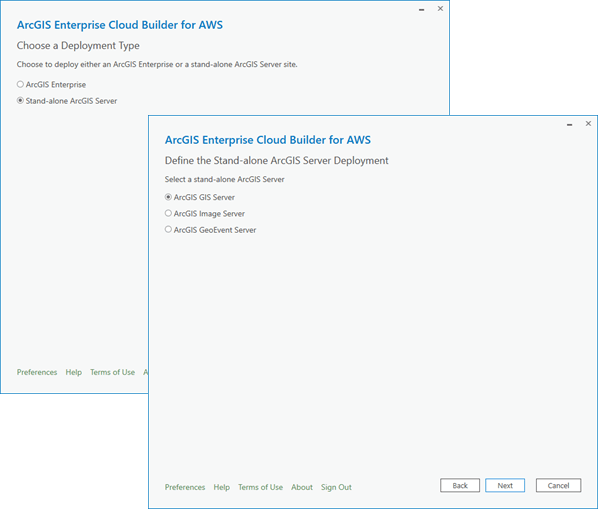
Task: Click the back window's Cloud Builder title
Action: [120, 25]
